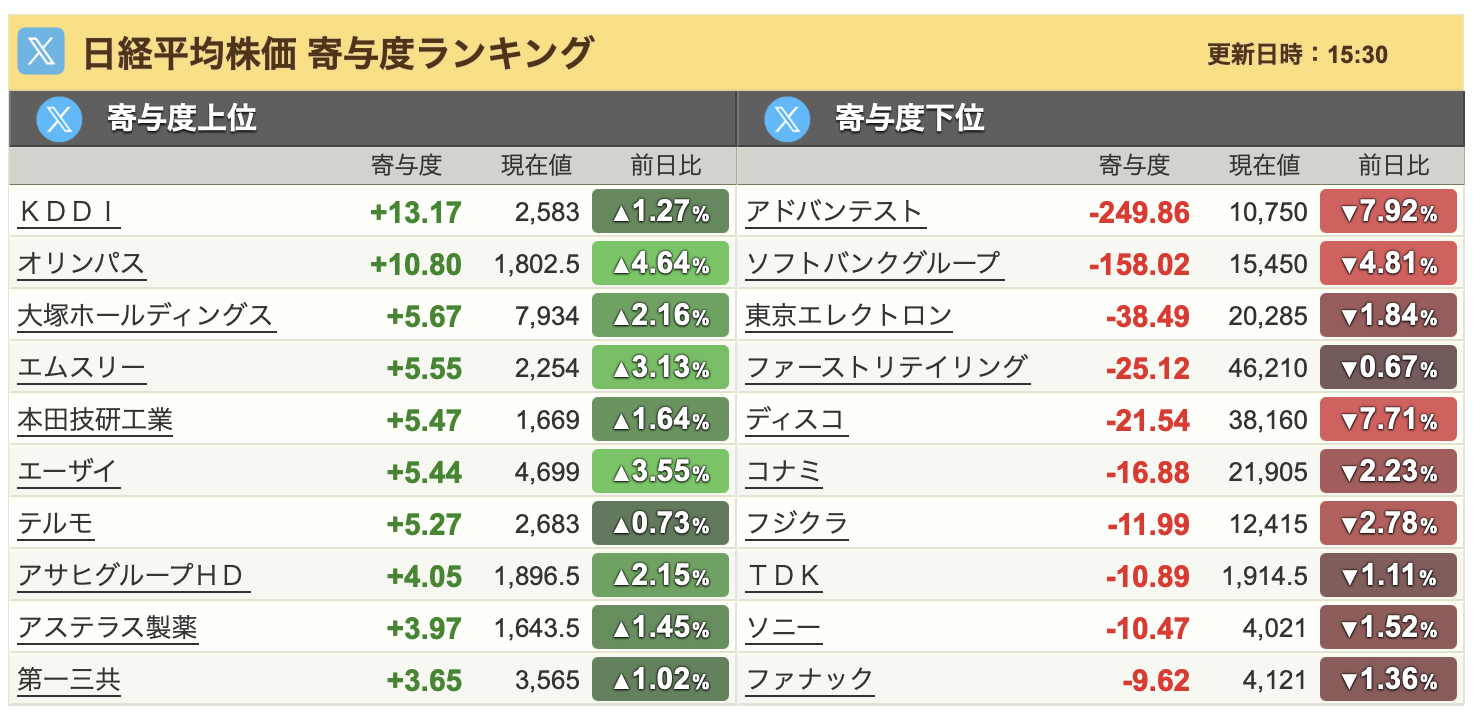Viewport: 1476px width, 720px height.
Task: Click the ＴＤＫ stock name
Action: pos(783,576)
